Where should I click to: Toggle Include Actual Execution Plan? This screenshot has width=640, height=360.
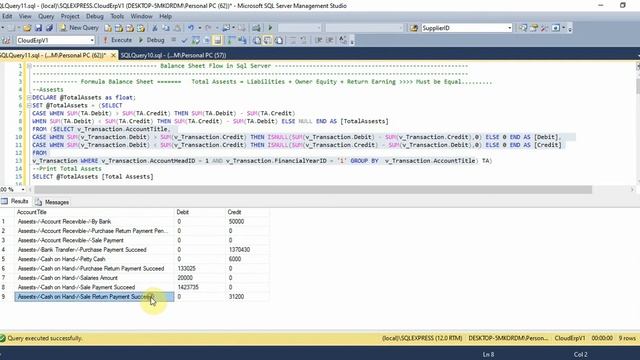point(231,40)
